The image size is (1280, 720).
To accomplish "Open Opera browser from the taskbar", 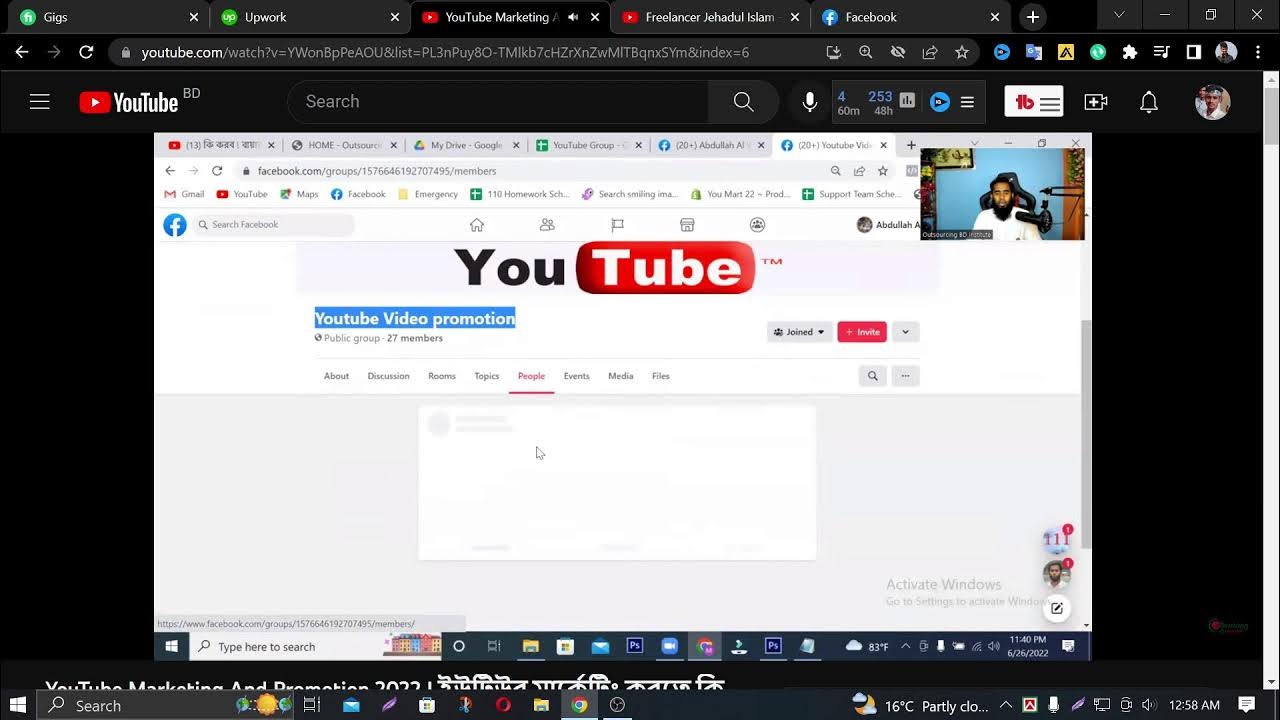I will [503, 705].
